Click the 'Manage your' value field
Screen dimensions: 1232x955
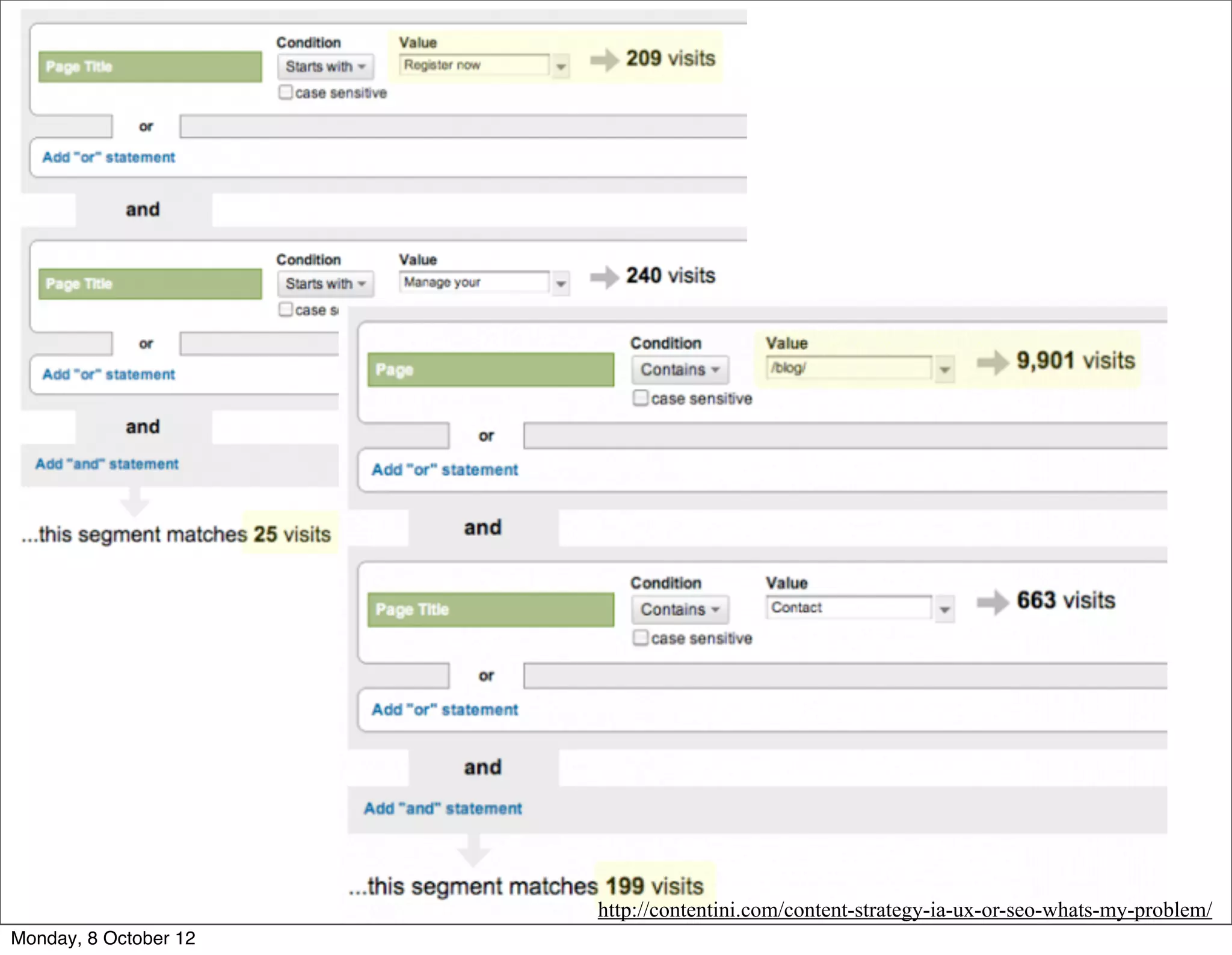(x=474, y=282)
